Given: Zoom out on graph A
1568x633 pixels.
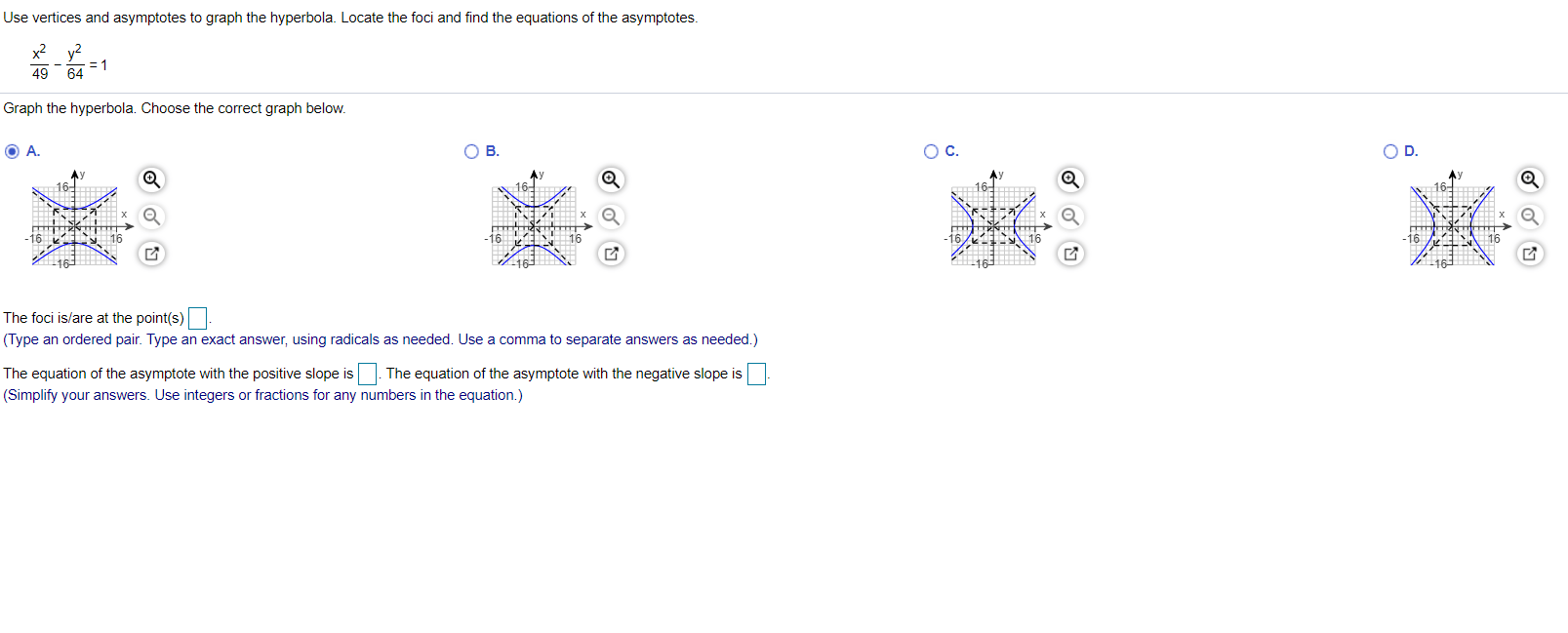Looking at the screenshot, I should (151, 217).
